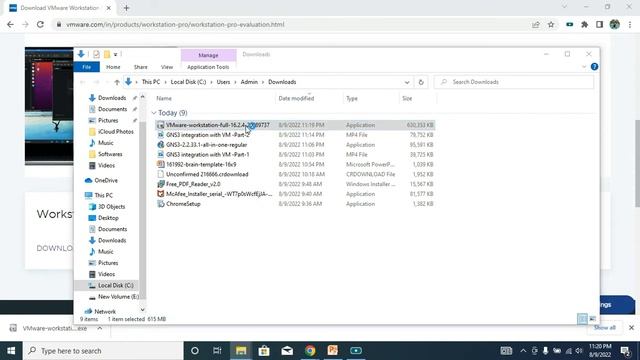640x360 pixels.
Task: Open the View ribbon tab
Action: pos(167,67)
